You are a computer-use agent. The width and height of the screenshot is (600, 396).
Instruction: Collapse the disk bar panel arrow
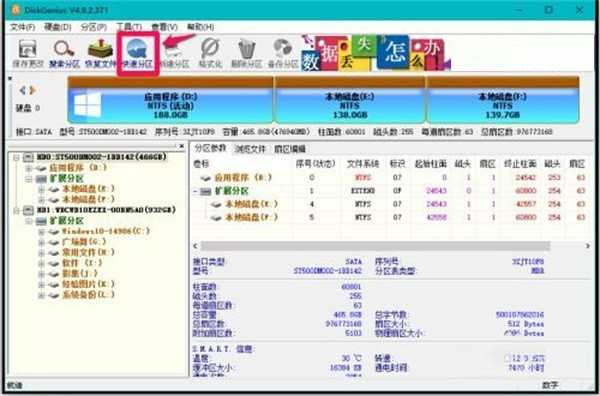tap(10, 79)
